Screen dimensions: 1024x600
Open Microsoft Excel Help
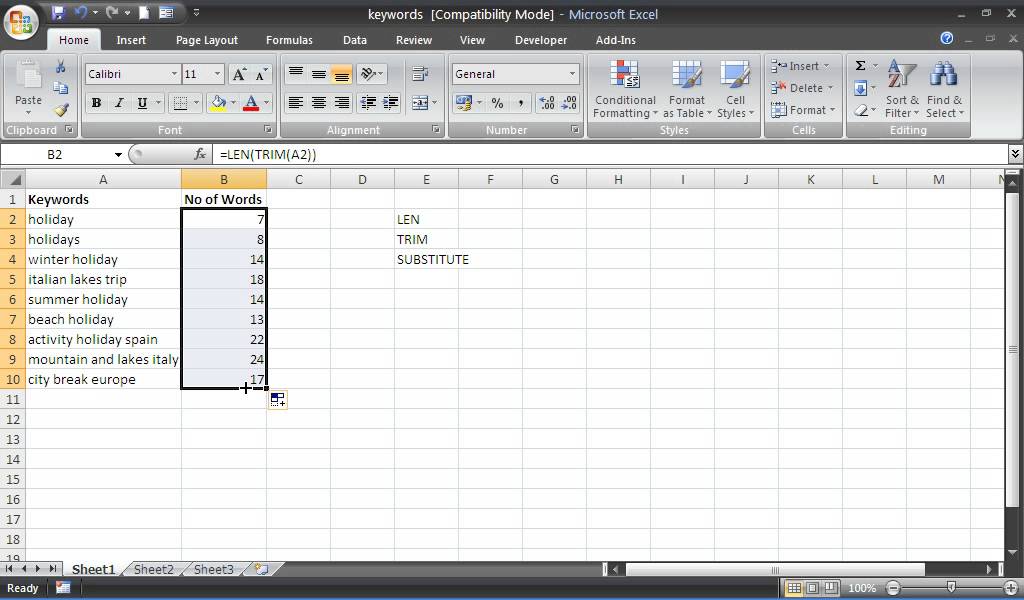[x=947, y=39]
